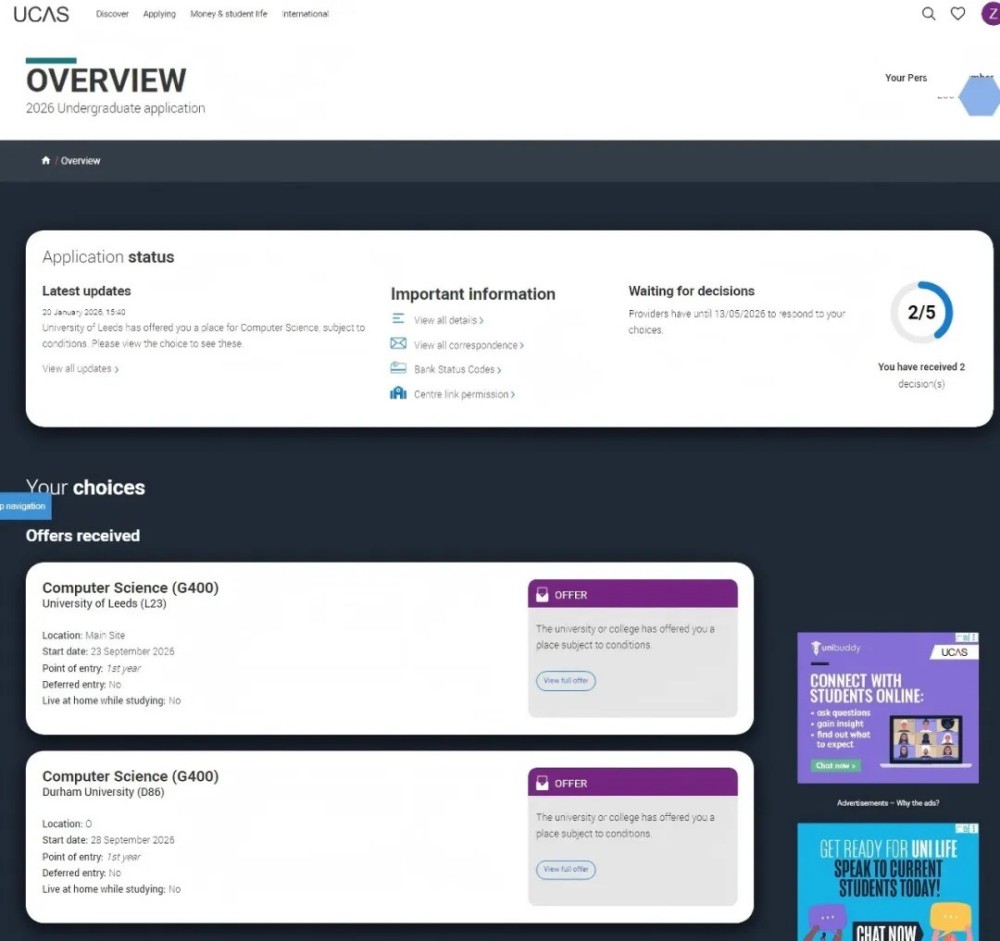View full offer for University of Leeds
Screen dimensions: 1000x941
[x=566, y=681]
